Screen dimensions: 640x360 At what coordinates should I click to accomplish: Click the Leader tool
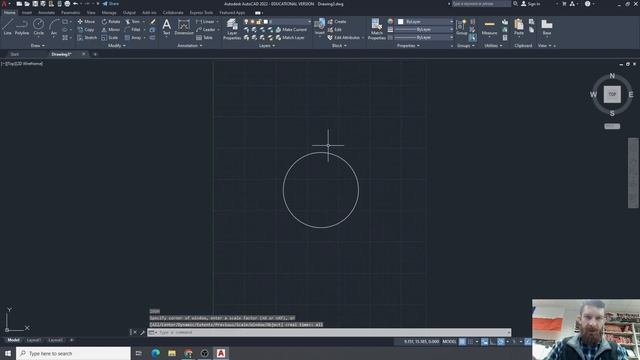(206, 29)
